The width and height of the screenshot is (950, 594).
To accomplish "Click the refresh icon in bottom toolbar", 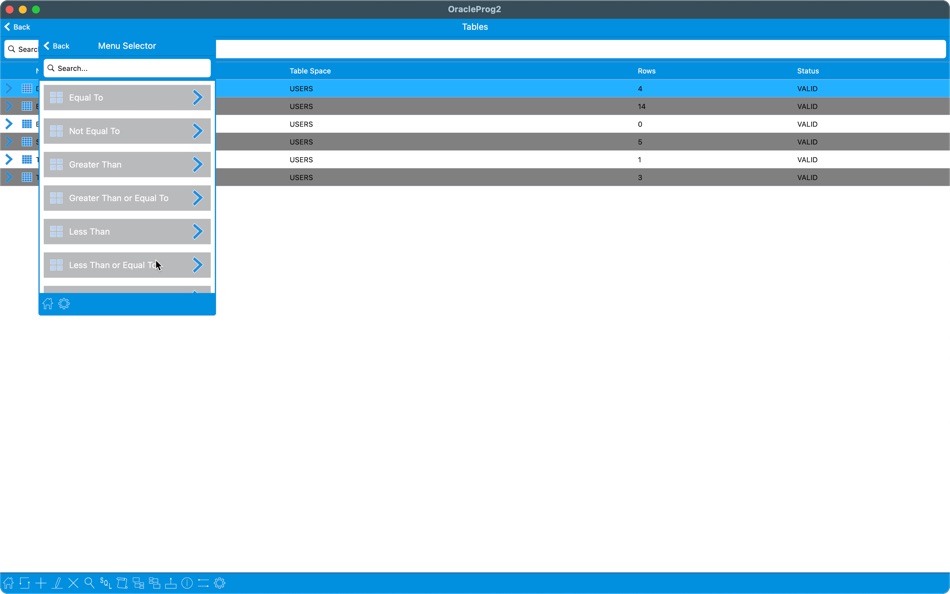I will point(24,582).
